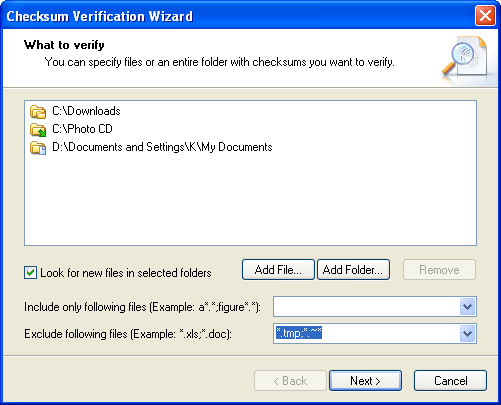Click the Add File... button
501x405 pixels.
(278, 270)
